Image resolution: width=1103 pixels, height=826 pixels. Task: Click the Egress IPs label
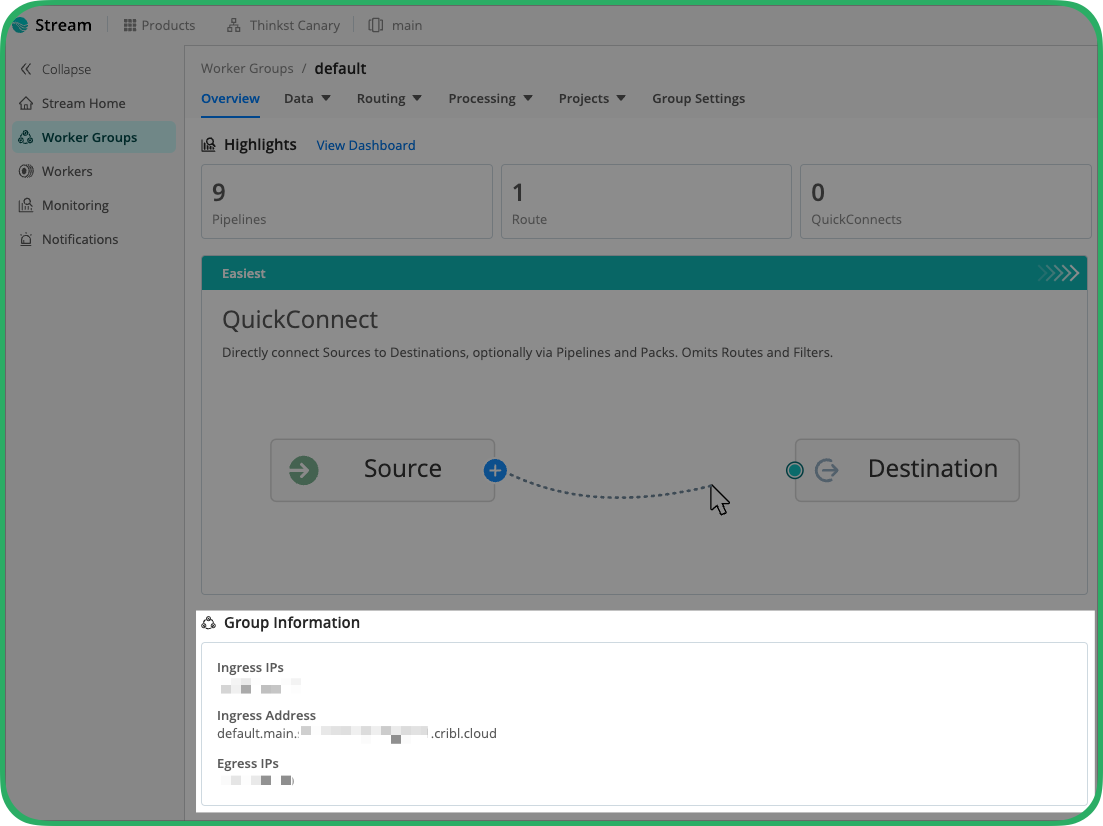pos(248,763)
